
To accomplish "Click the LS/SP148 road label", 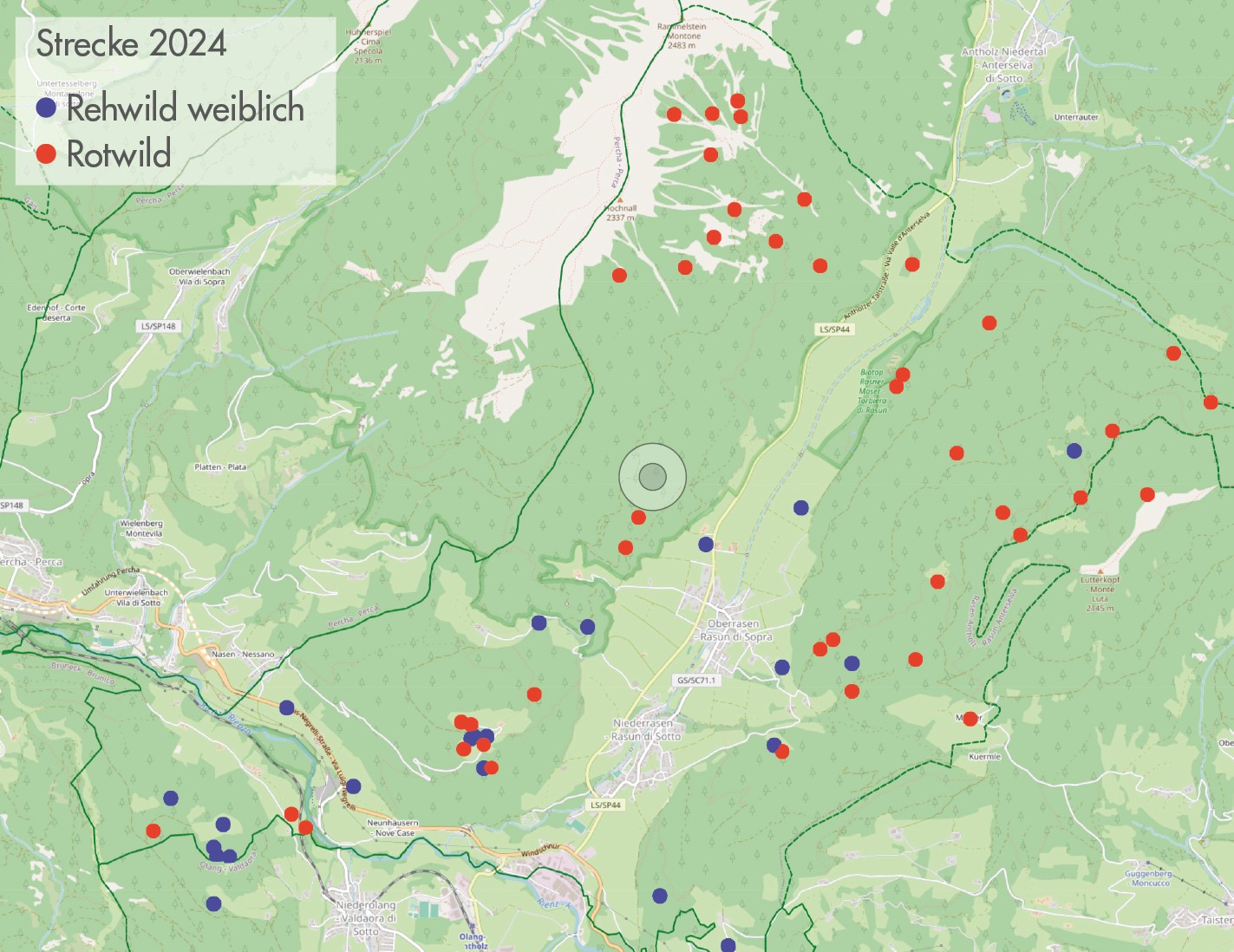I will click(158, 326).
